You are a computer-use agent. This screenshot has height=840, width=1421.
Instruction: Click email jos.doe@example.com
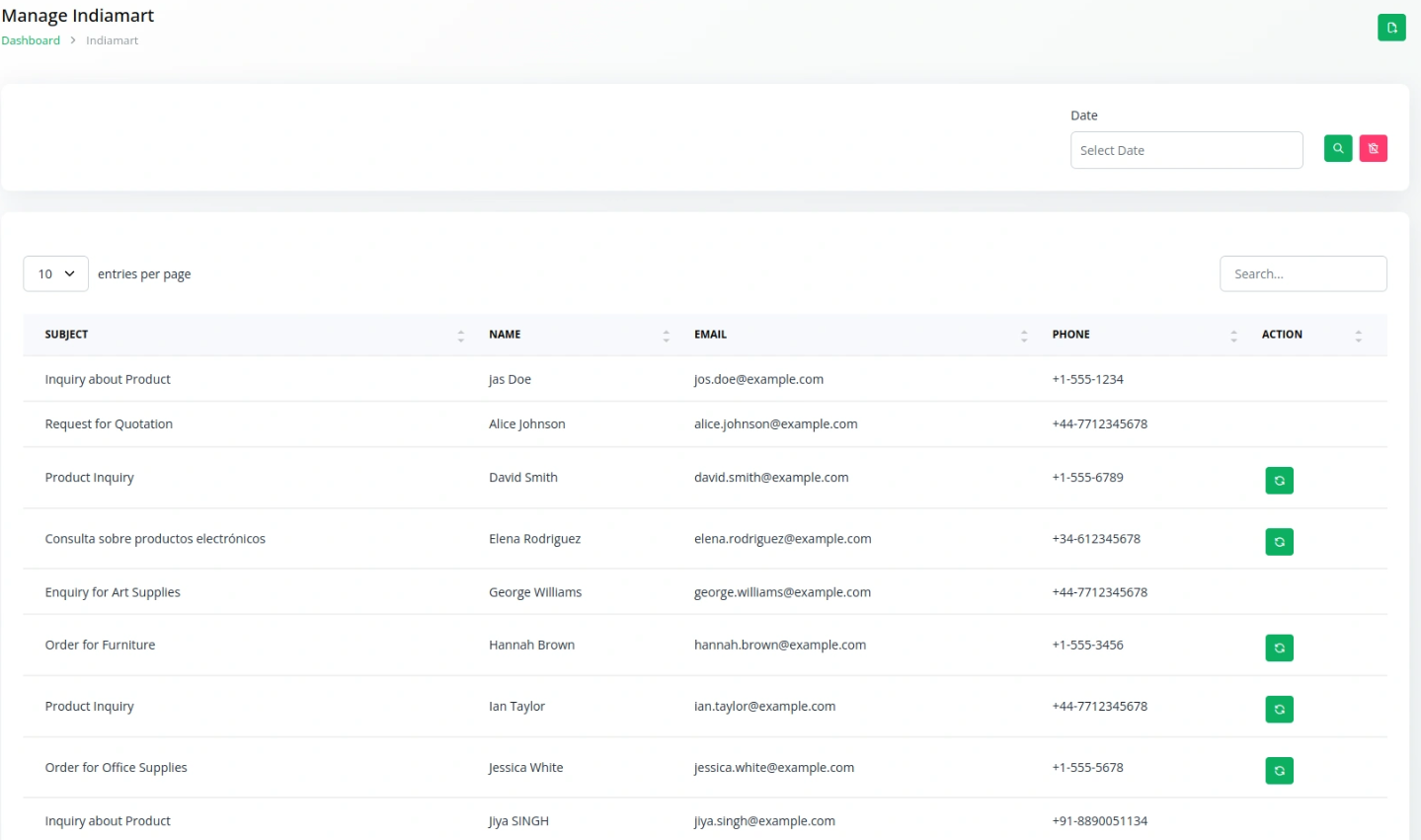pos(758,379)
